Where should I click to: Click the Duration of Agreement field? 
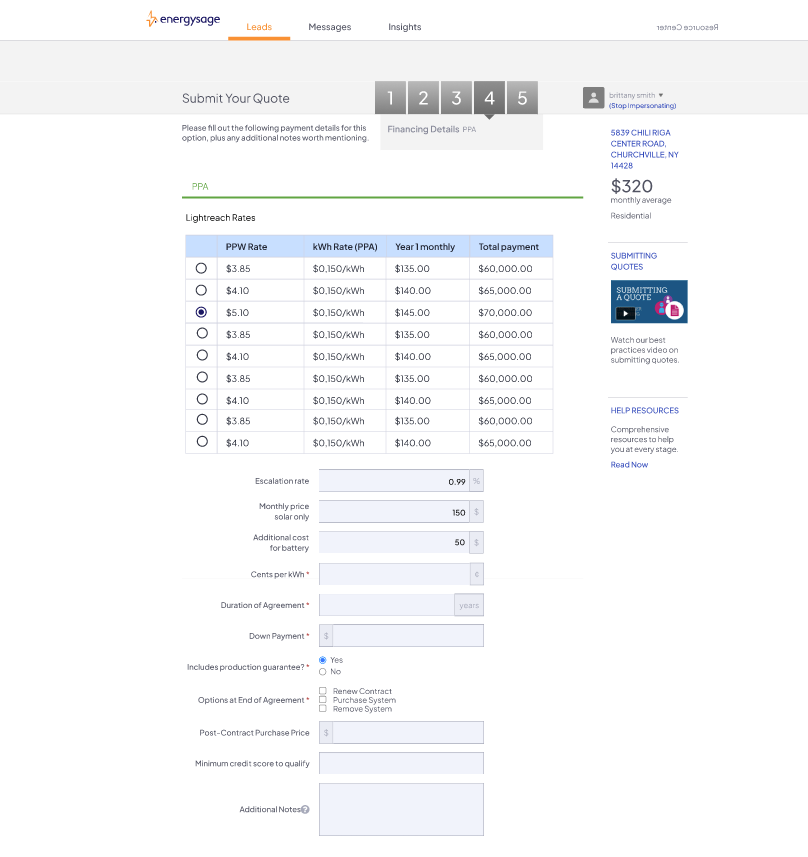(386, 605)
